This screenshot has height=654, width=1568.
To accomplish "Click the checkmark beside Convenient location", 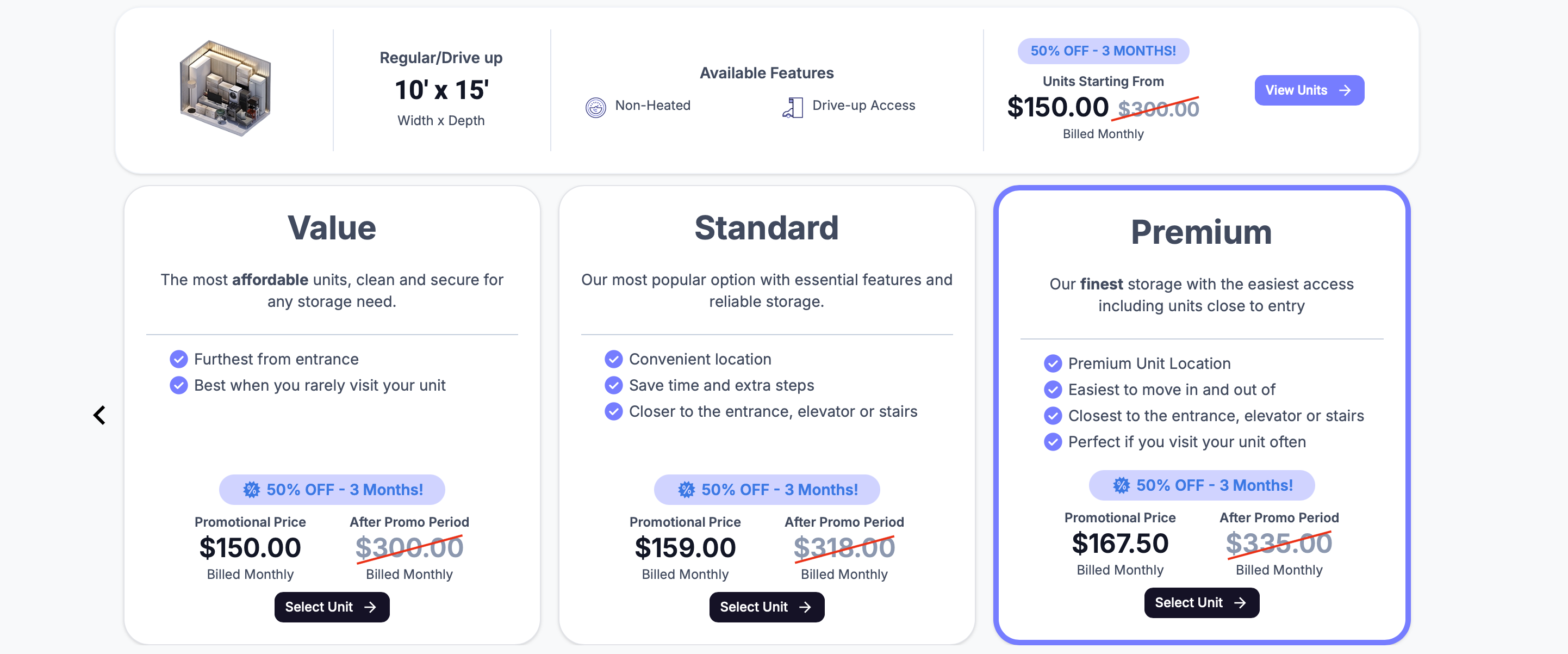I will point(613,359).
